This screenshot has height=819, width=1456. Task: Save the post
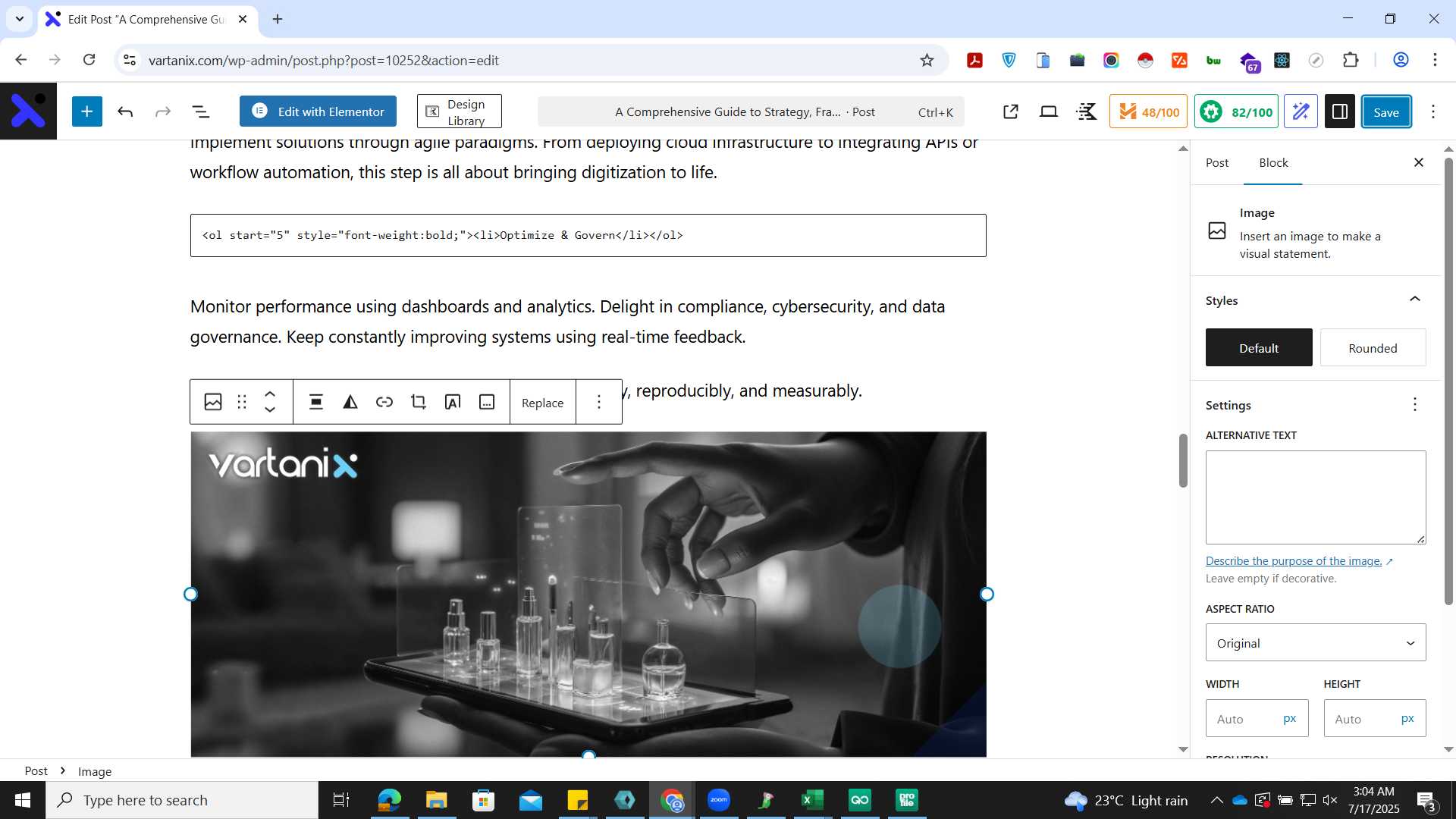1386,111
